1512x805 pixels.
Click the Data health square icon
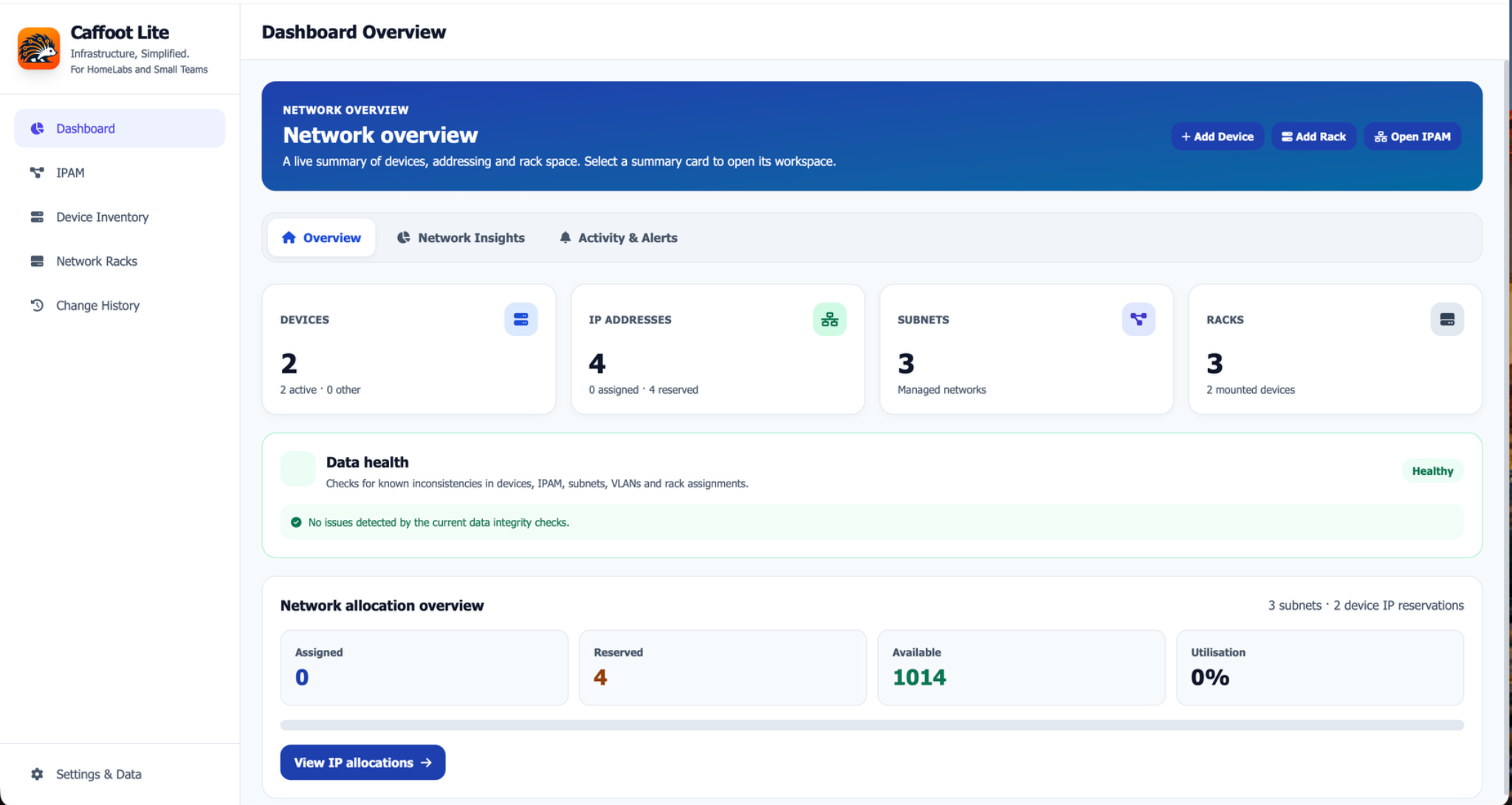tap(298, 469)
